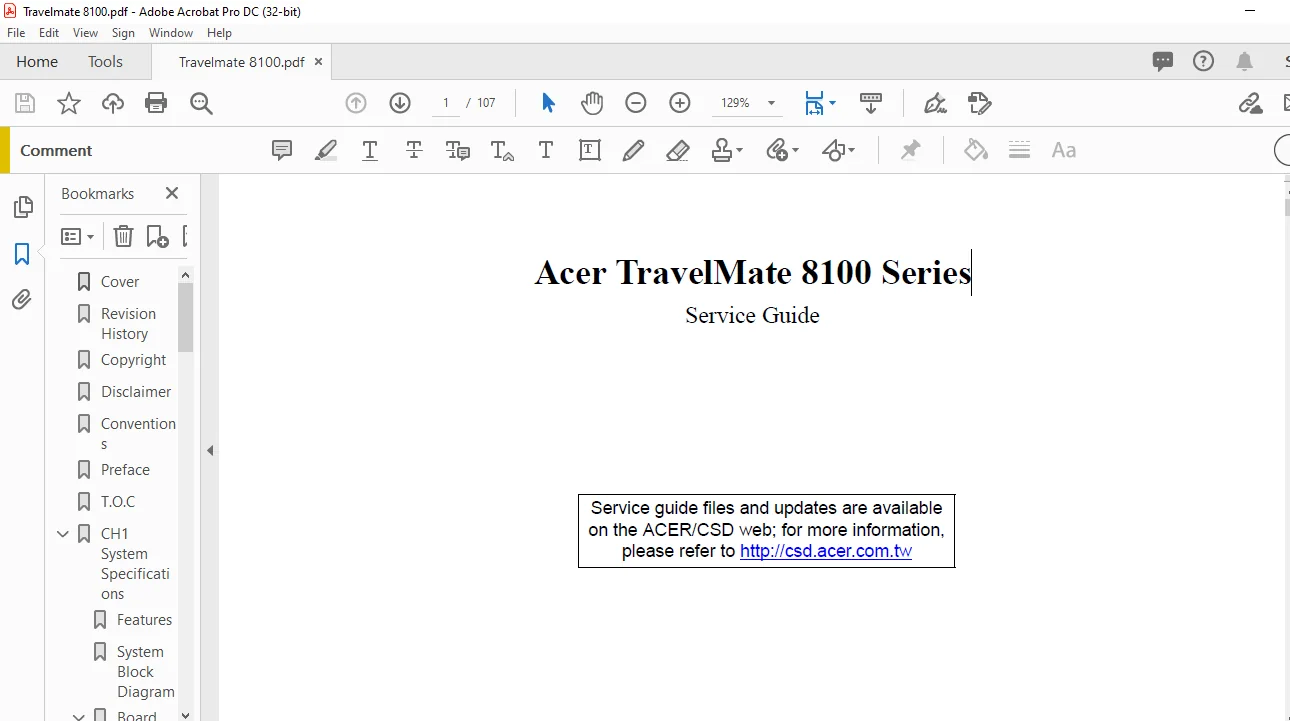Image resolution: width=1290 pixels, height=721 pixels.
Task: Zoom out with the minus icon
Action: click(636, 103)
